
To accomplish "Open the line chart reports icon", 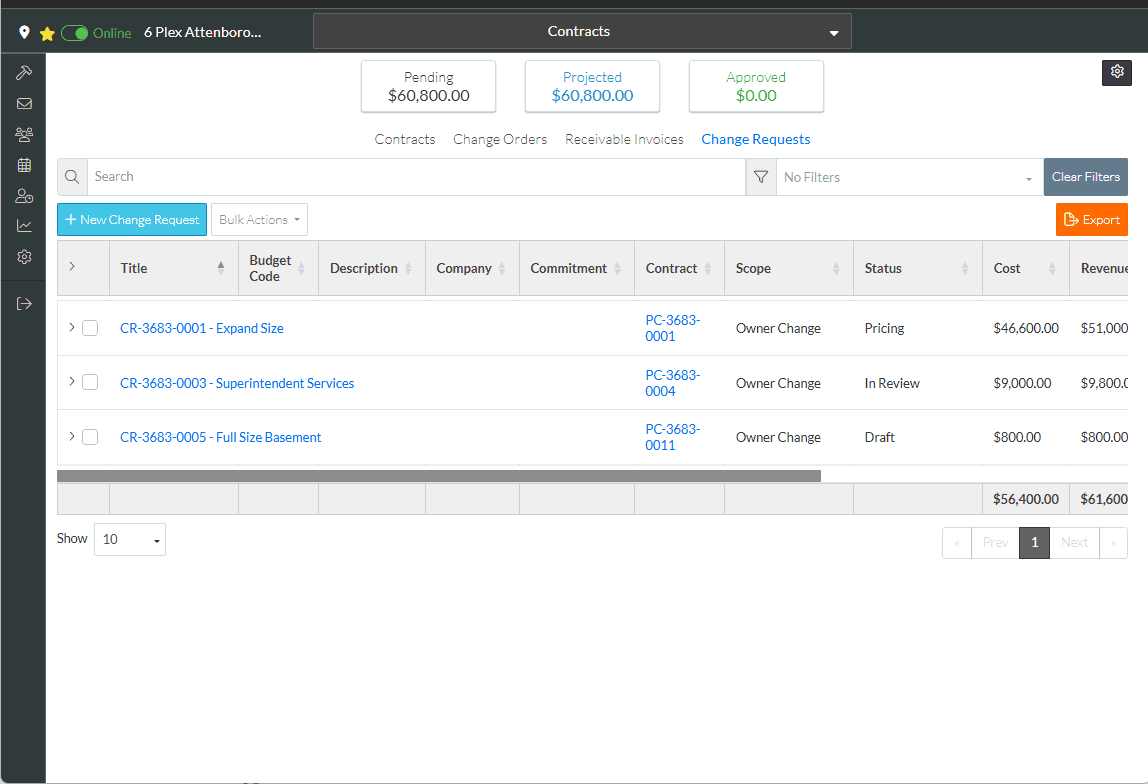I will click(24, 226).
